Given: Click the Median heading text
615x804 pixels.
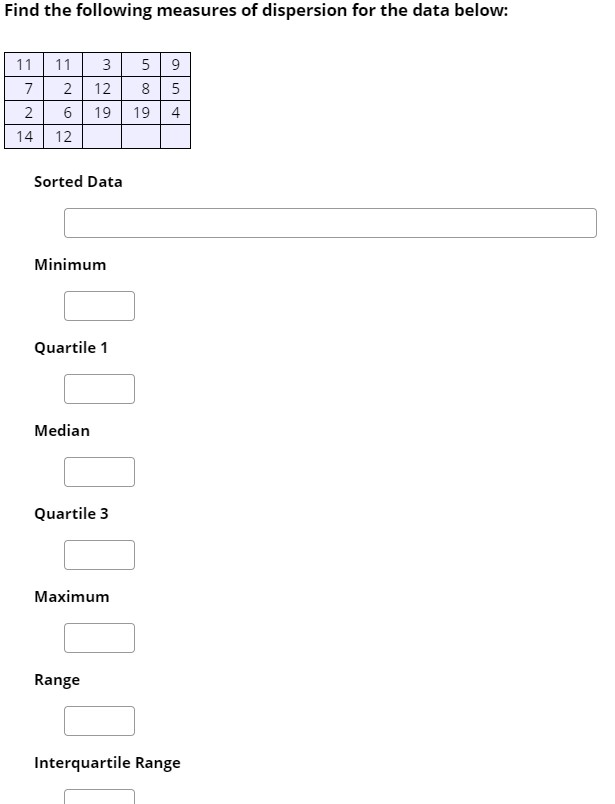Looking at the screenshot, I should coord(61,430).
